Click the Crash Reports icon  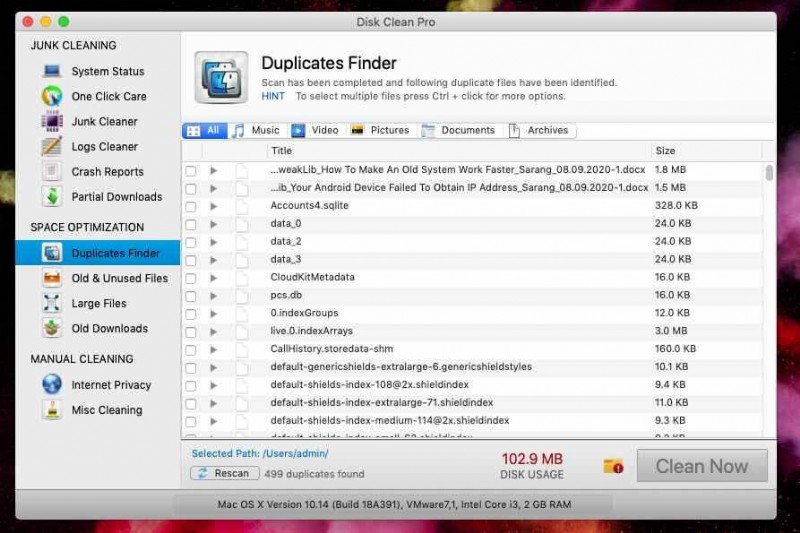tap(52, 171)
